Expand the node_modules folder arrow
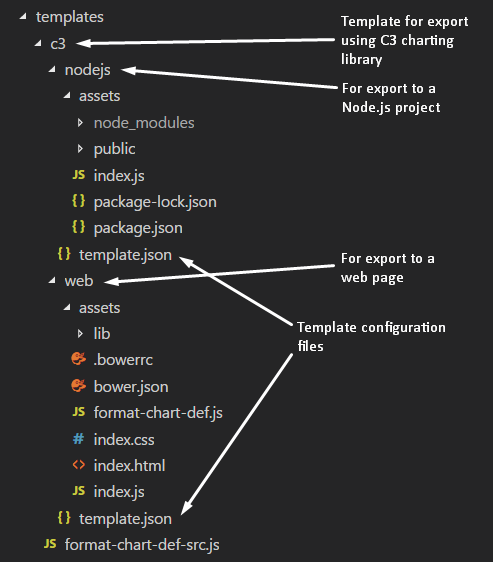 [80, 123]
